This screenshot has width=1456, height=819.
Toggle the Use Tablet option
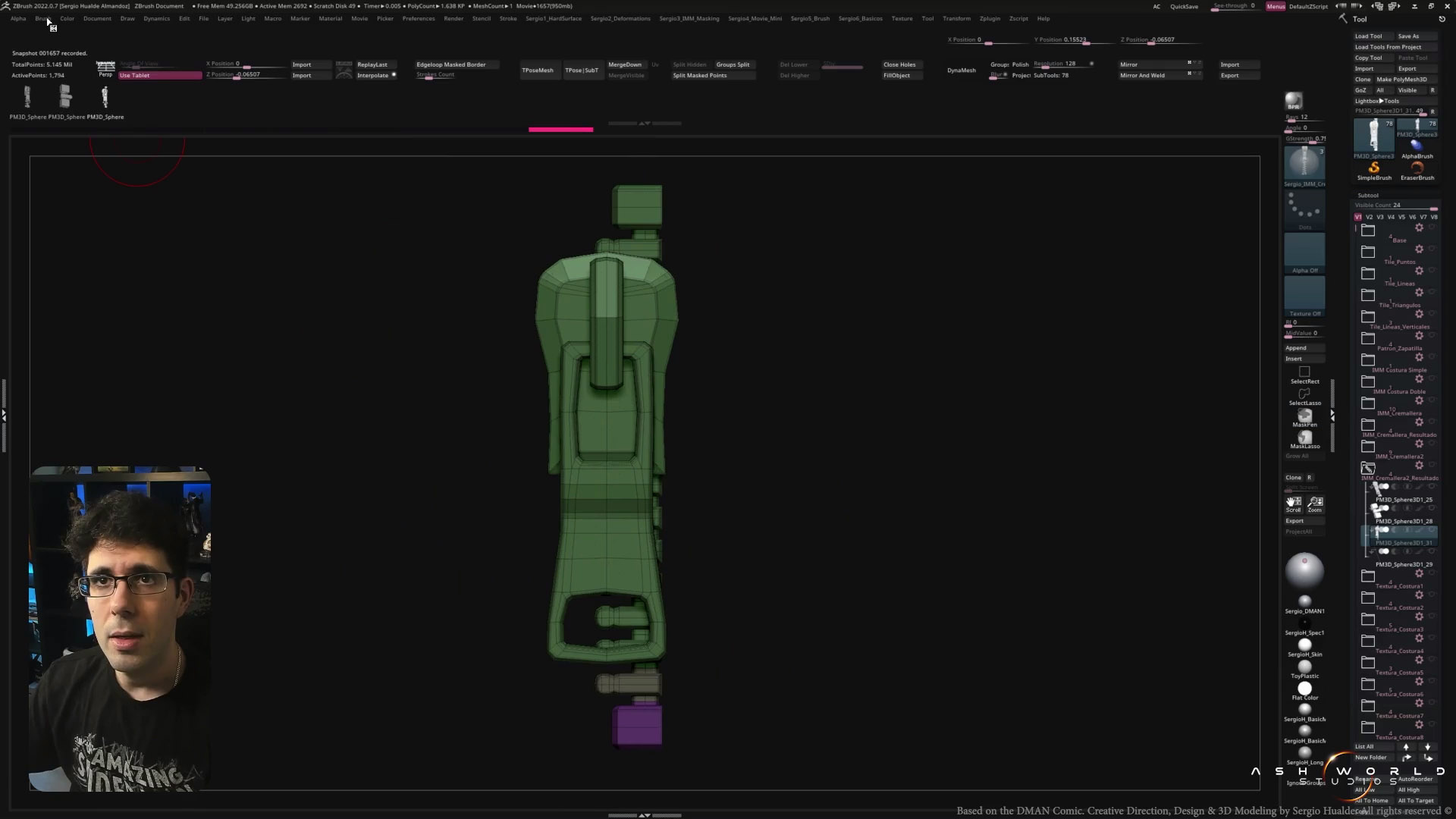[159, 75]
